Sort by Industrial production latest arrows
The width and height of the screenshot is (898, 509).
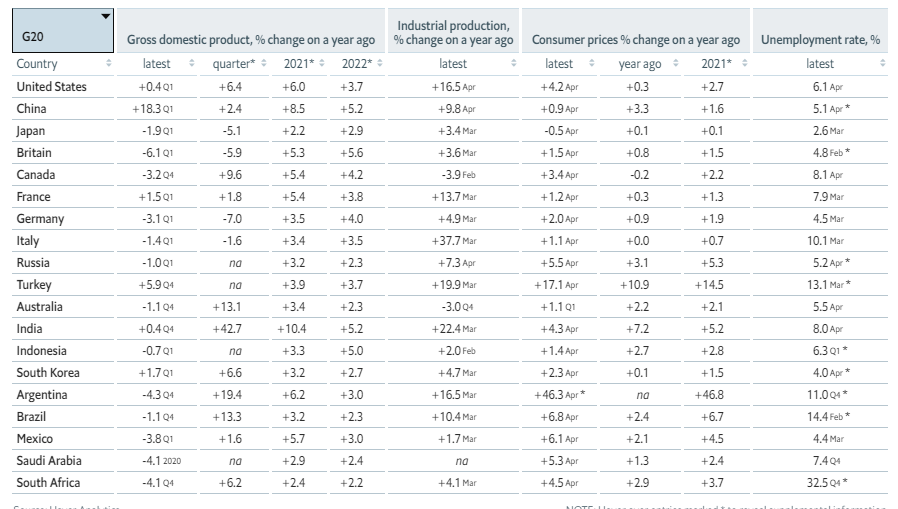click(x=514, y=64)
